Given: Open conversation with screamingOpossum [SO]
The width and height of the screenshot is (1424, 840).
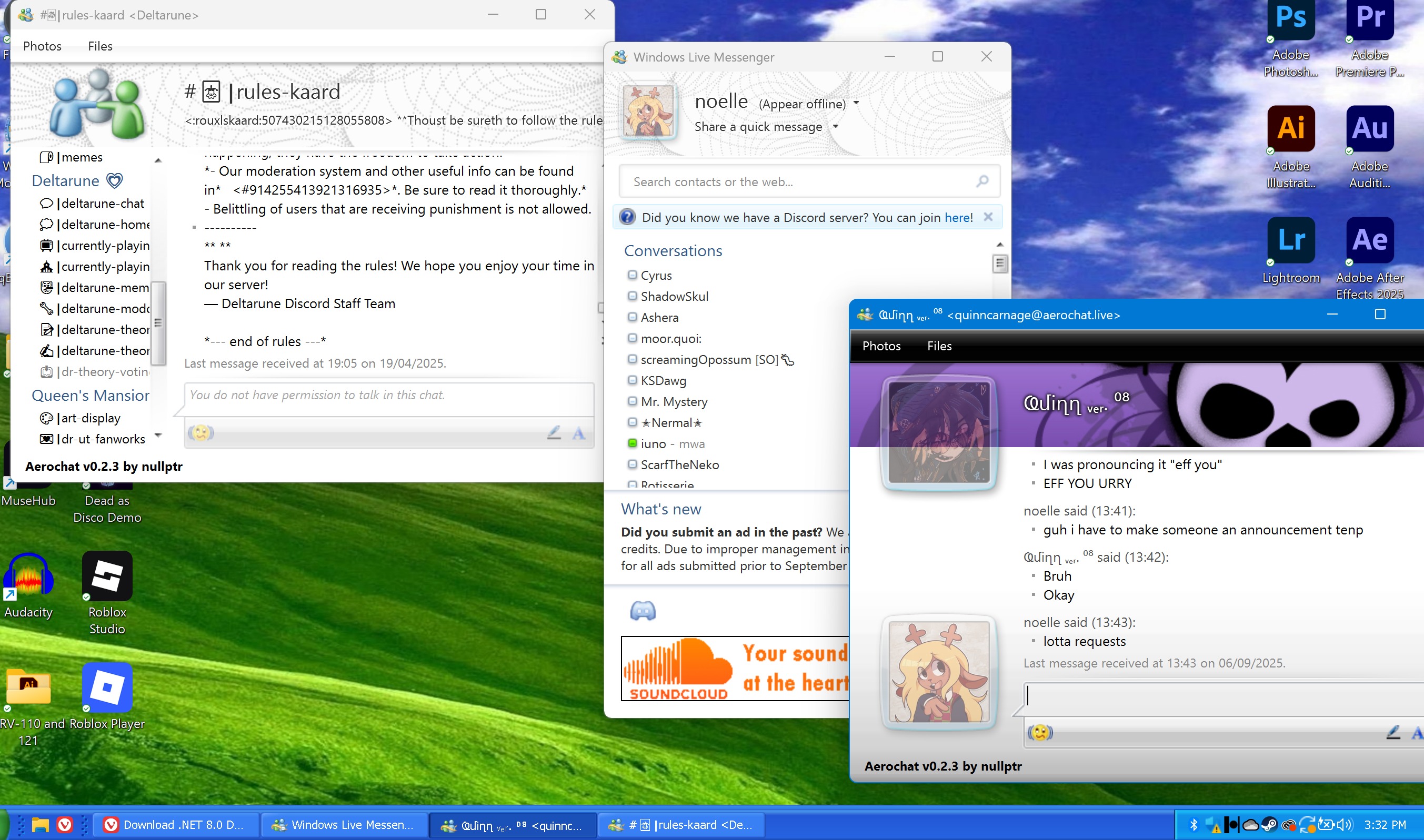Looking at the screenshot, I should click(x=711, y=359).
